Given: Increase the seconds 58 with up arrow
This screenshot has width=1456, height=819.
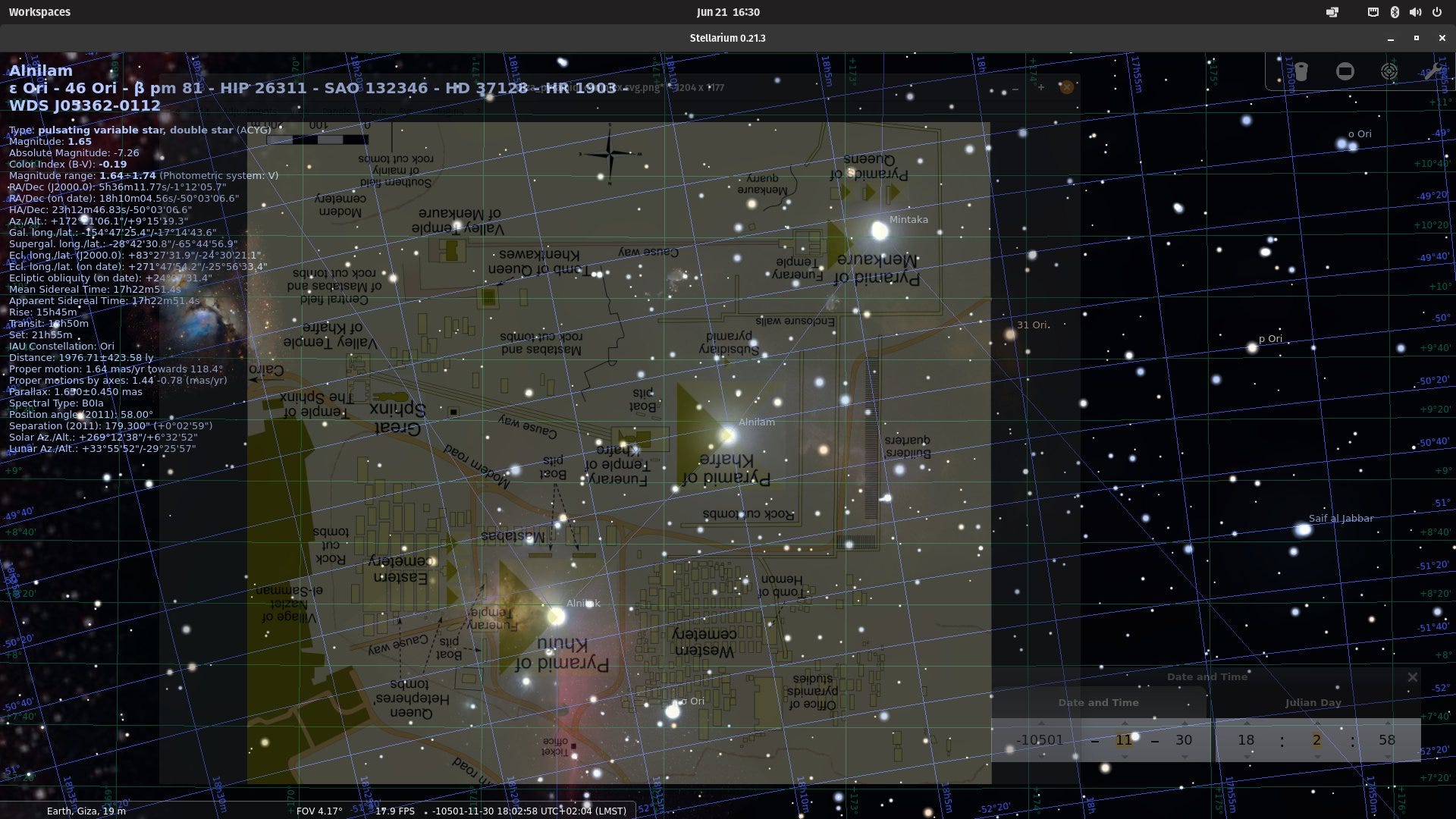Looking at the screenshot, I should [1387, 723].
